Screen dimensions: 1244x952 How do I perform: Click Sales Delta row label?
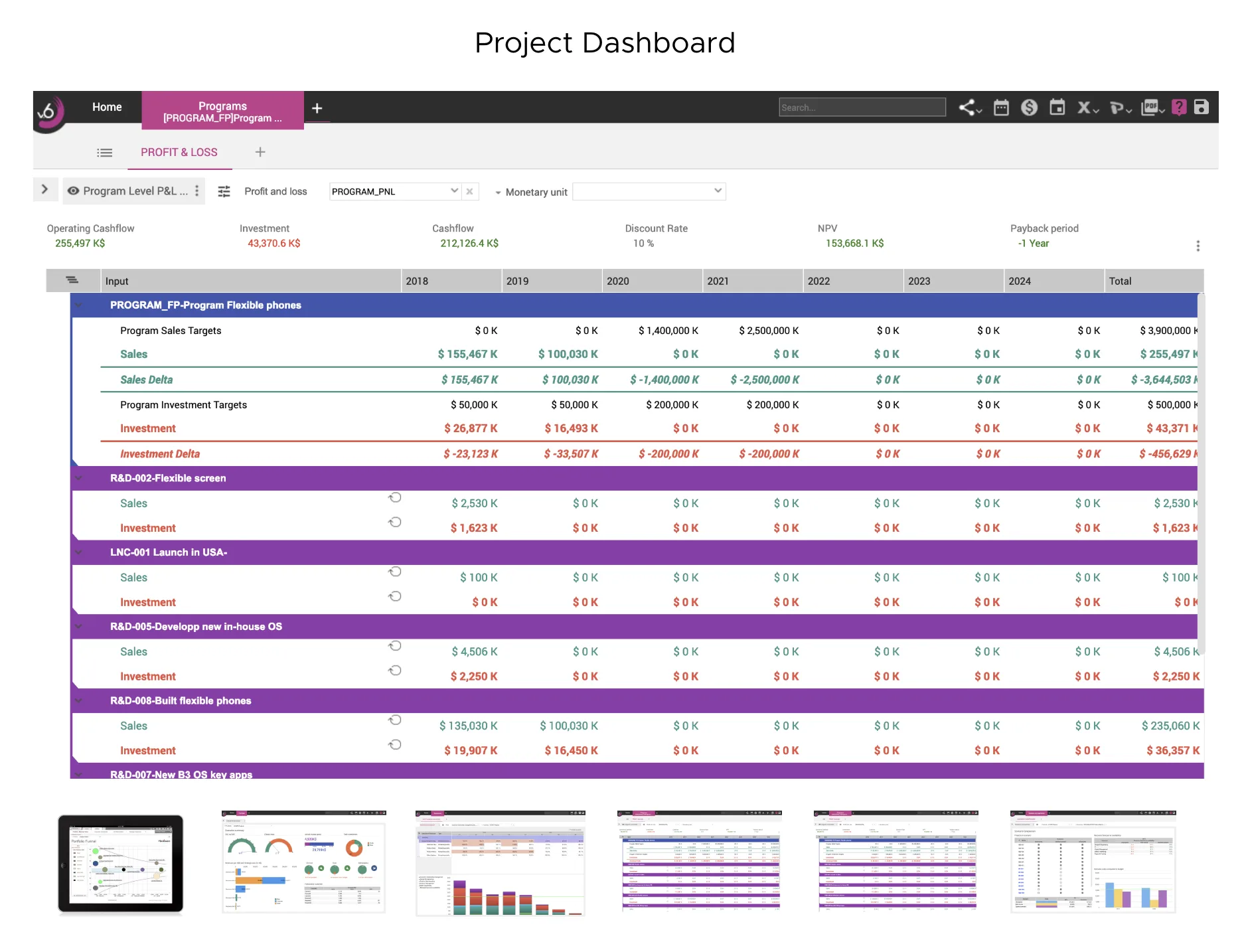pos(146,380)
